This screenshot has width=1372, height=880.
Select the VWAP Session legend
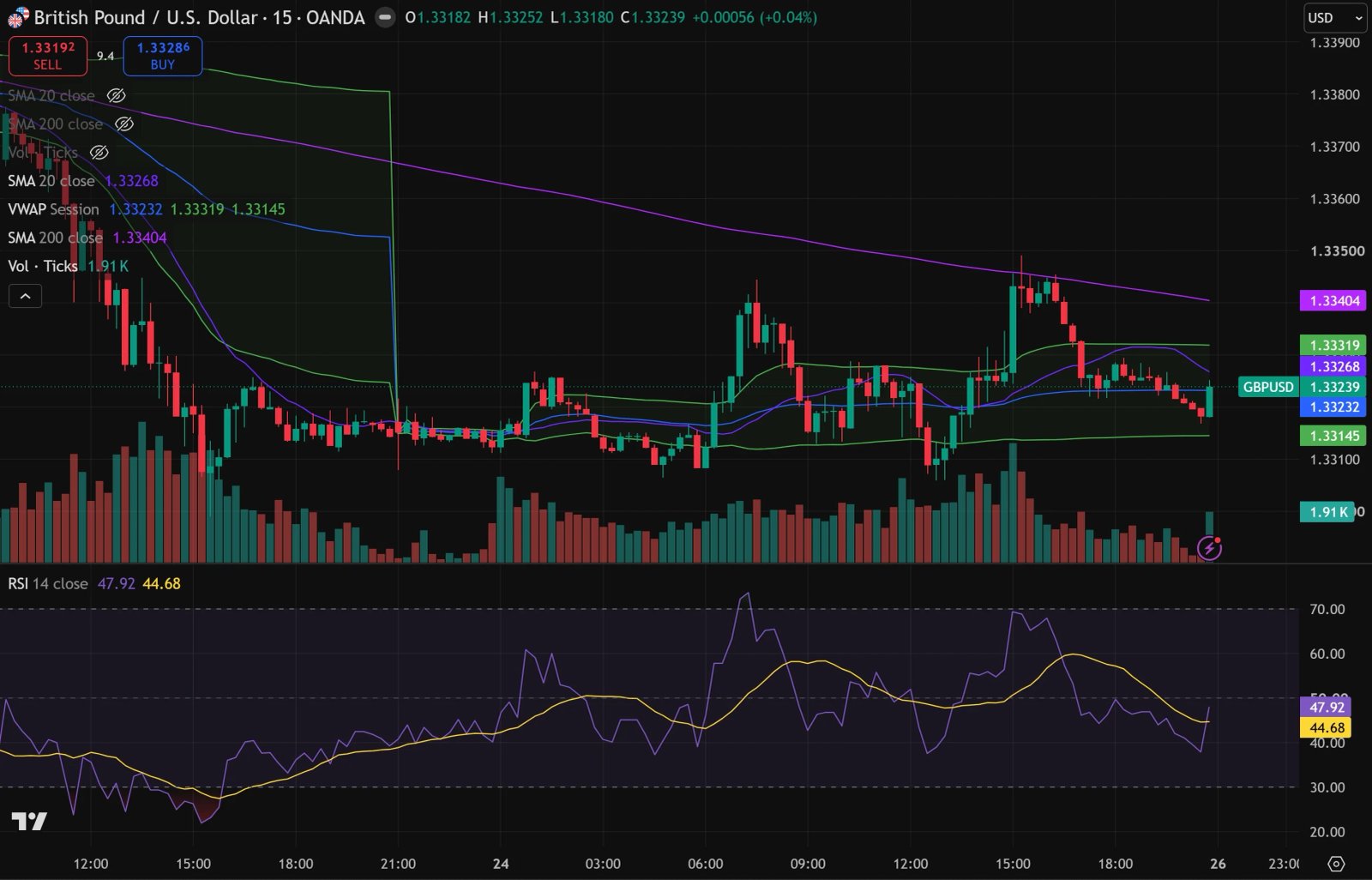click(147, 209)
